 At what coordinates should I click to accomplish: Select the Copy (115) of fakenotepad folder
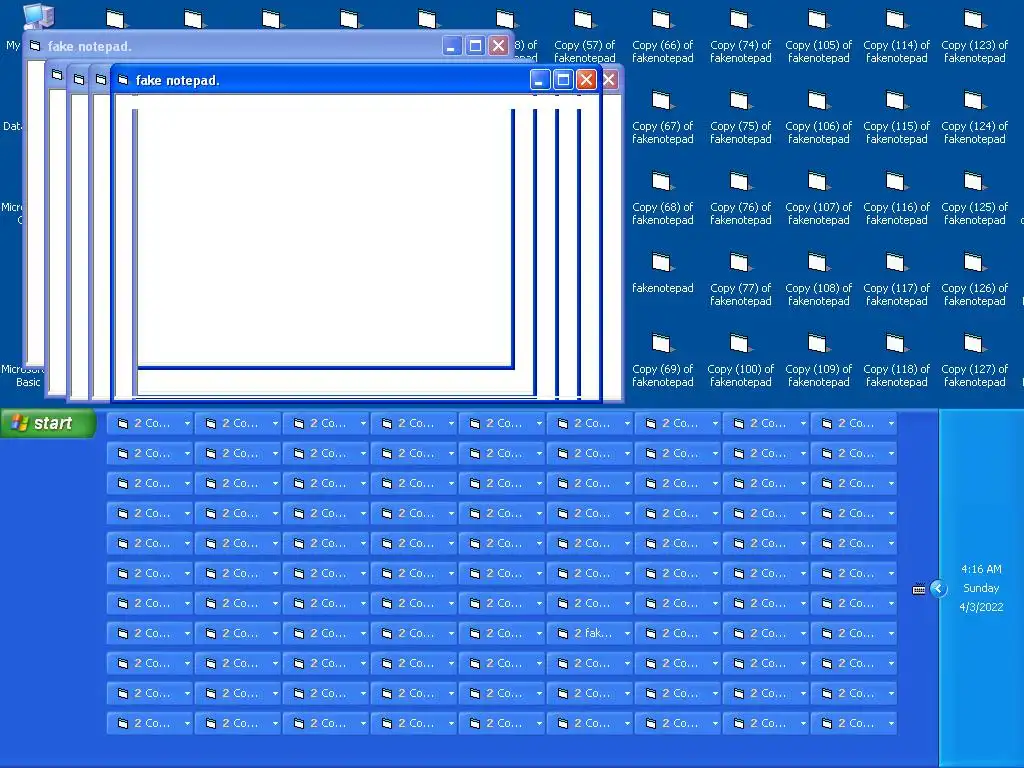click(x=896, y=118)
